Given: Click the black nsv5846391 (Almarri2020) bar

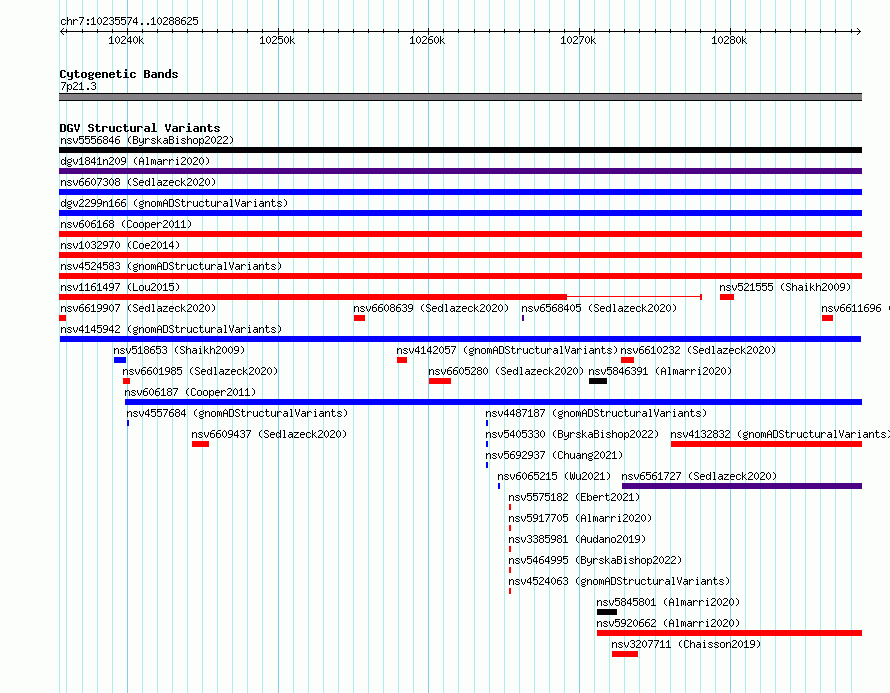Looking at the screenshot, I should point(598,381).
